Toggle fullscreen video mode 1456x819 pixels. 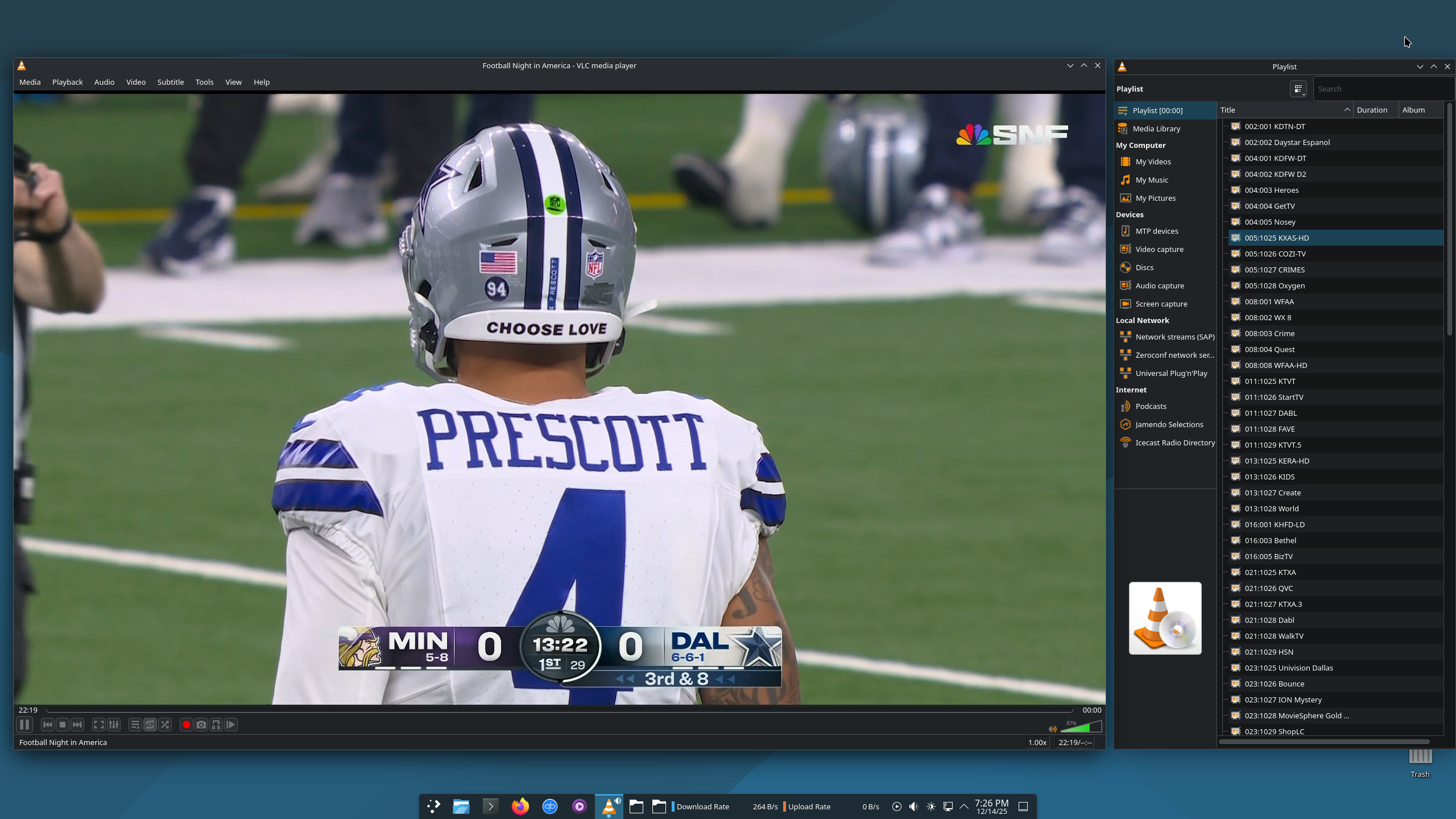[x=98, y=725]
